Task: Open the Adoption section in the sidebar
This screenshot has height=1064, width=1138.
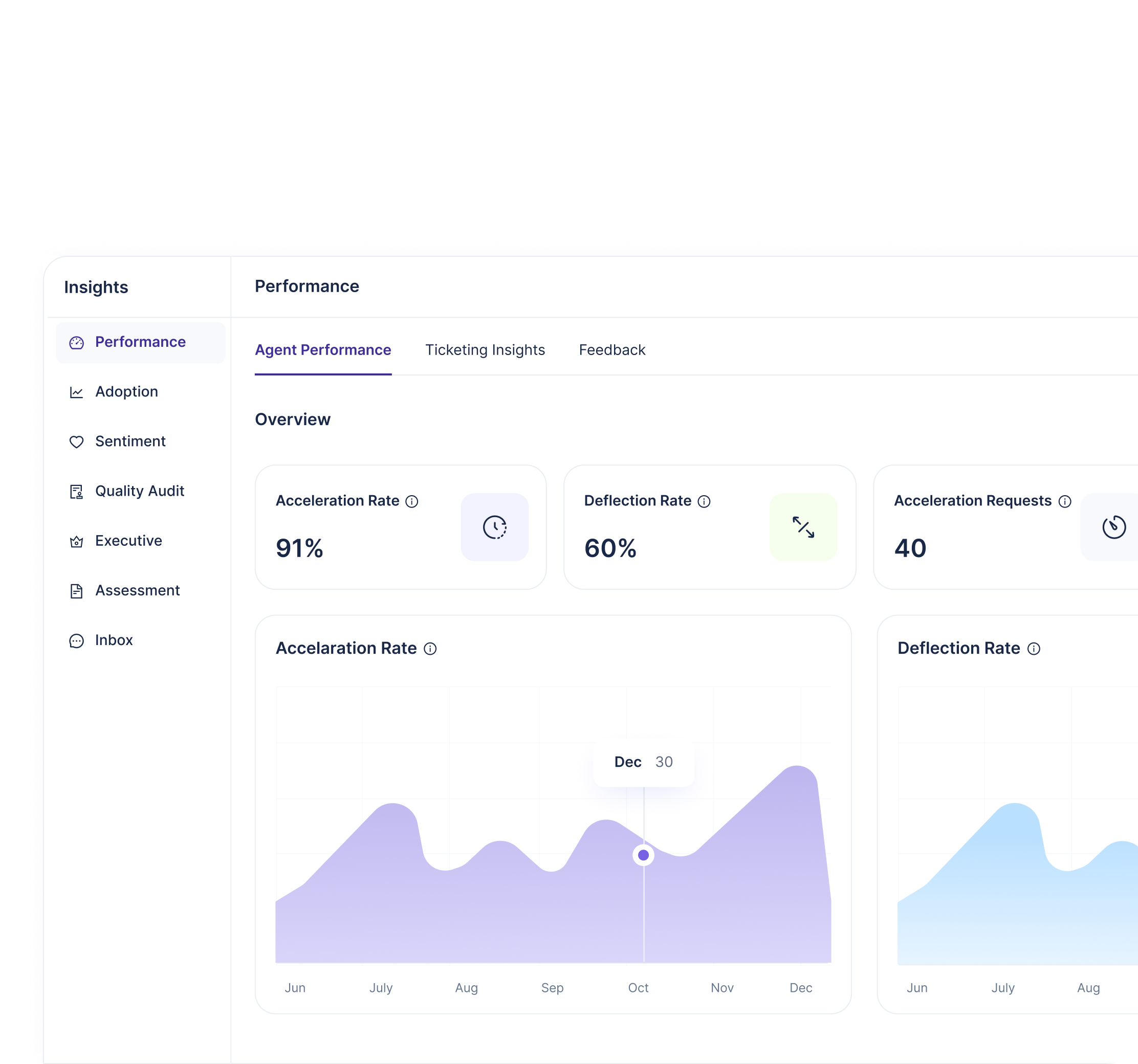Action: (126, 392)
